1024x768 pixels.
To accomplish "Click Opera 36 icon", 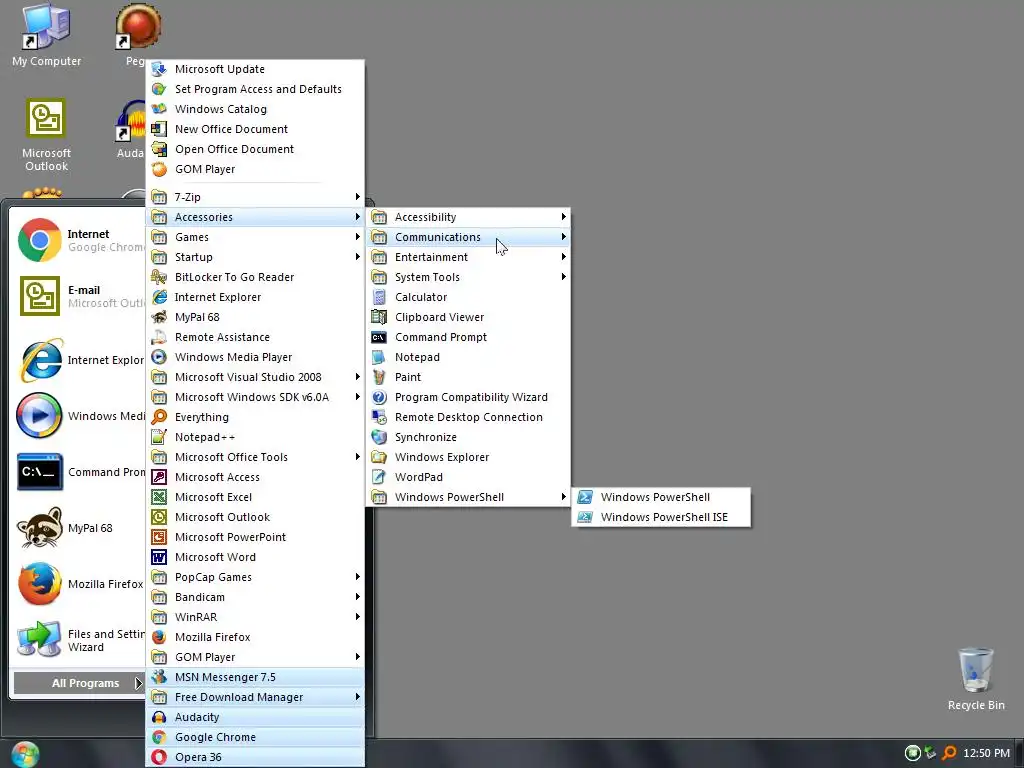I will 159,757.
